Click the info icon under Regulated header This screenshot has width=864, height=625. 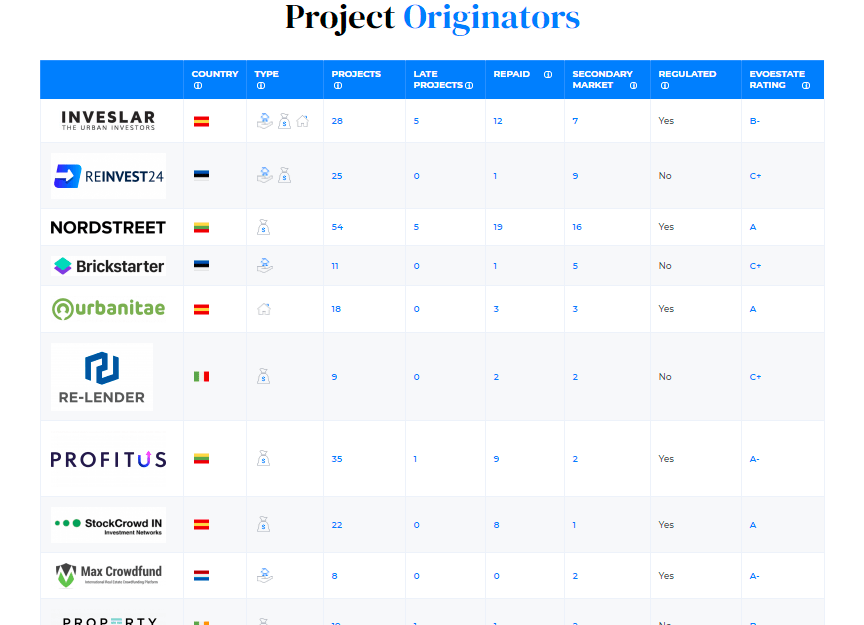[665, 85]
